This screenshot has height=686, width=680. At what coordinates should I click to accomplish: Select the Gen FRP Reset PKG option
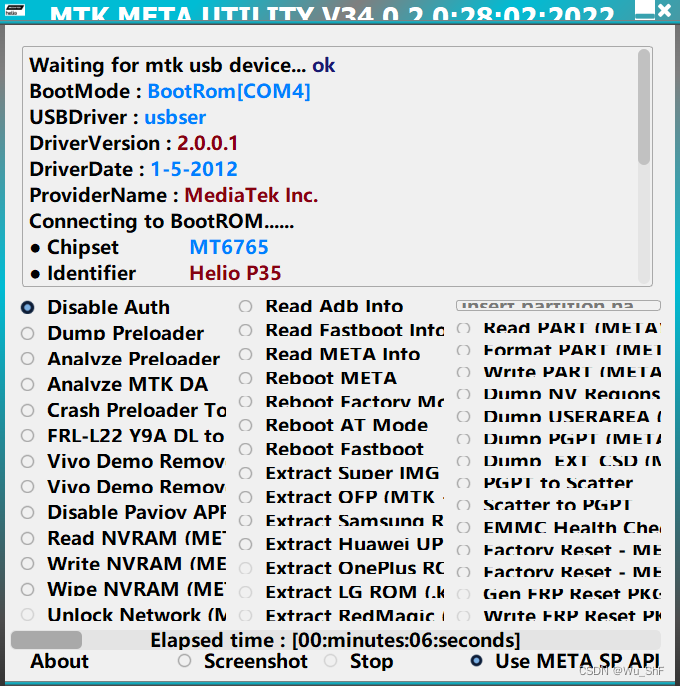point(559,594)
